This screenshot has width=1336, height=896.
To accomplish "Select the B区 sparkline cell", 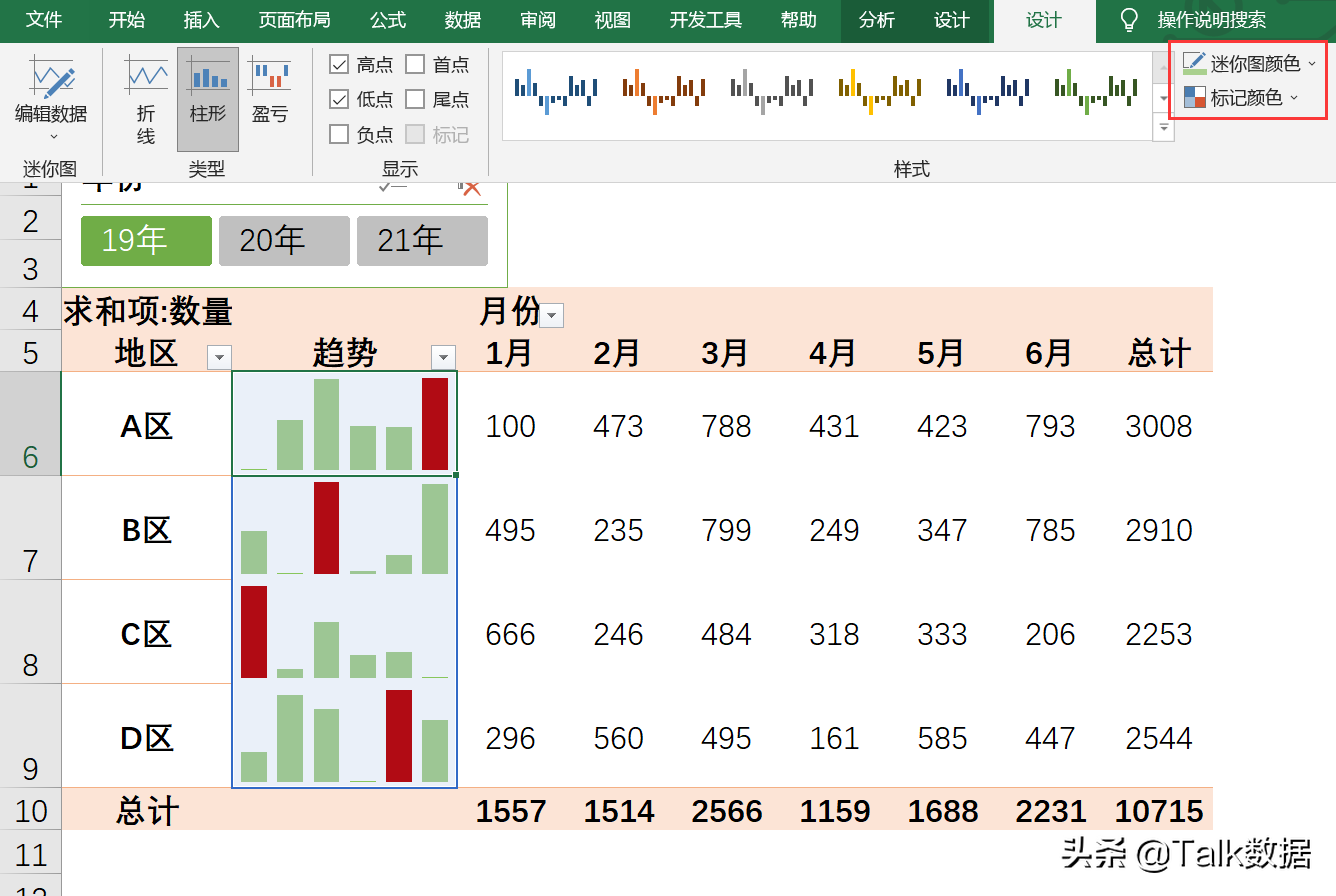I will (x=345, y=528).
